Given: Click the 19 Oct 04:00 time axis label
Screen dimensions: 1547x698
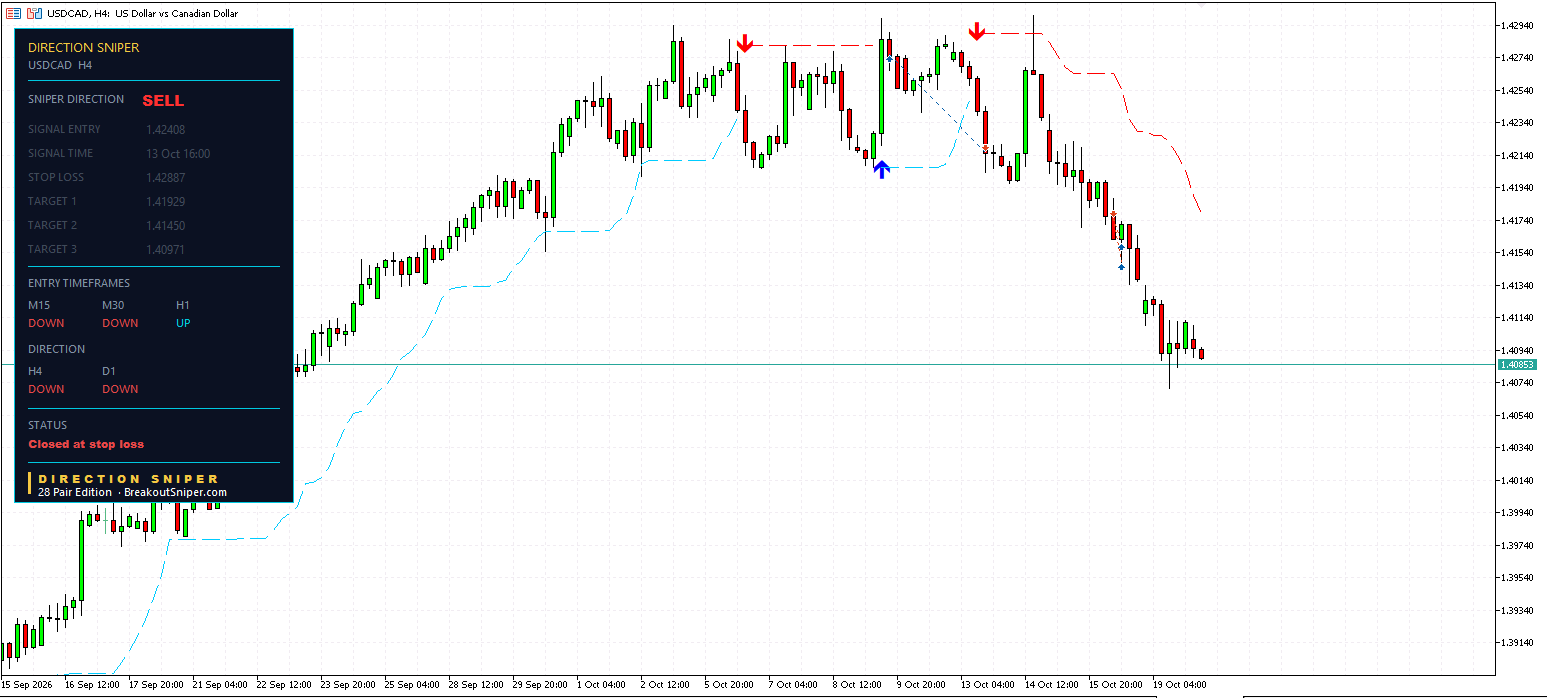Looking at the screenshot, I should click(1180, 685).
